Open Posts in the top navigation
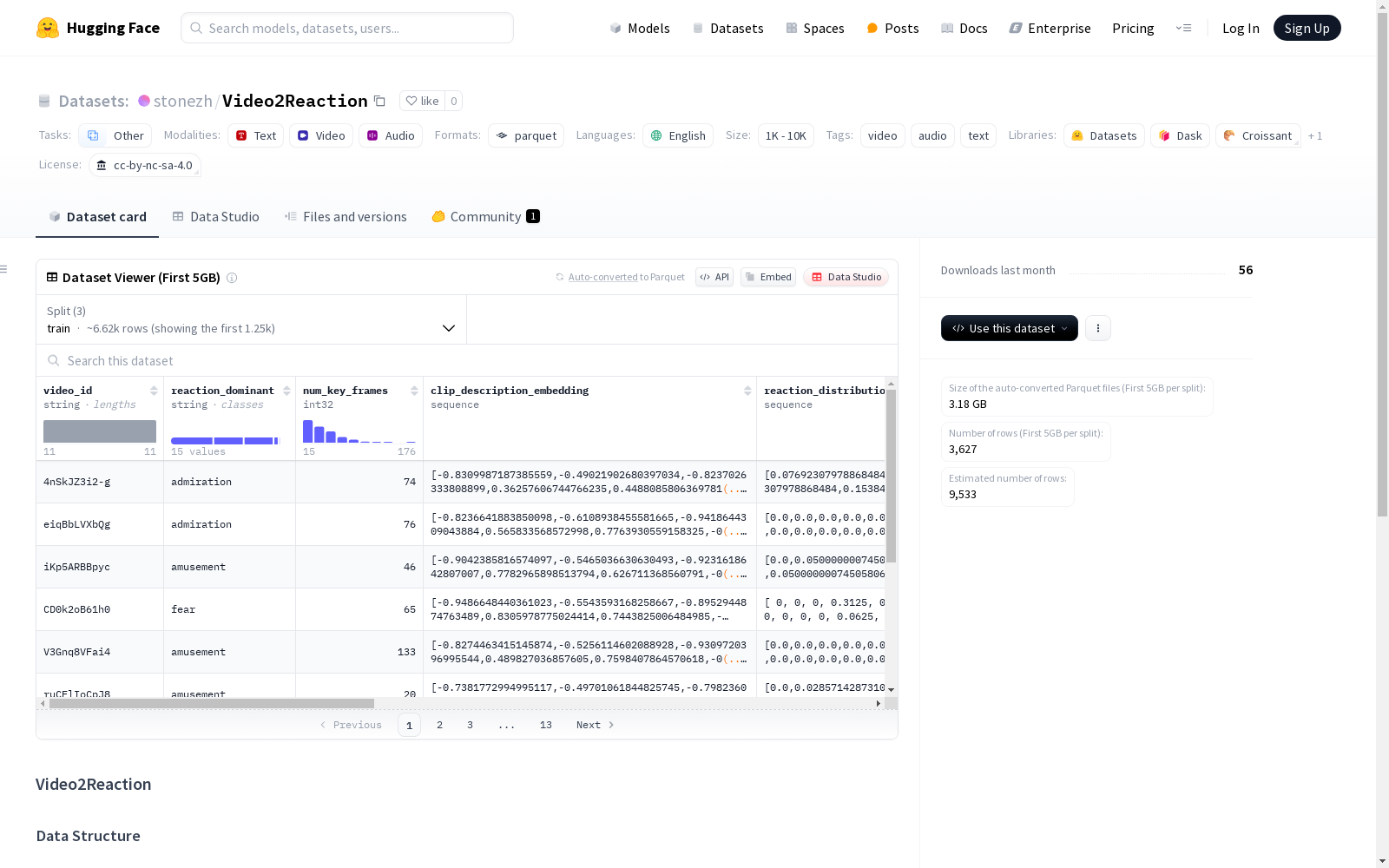The width and height of the screenshot is (1389, 868). [893, 28]
